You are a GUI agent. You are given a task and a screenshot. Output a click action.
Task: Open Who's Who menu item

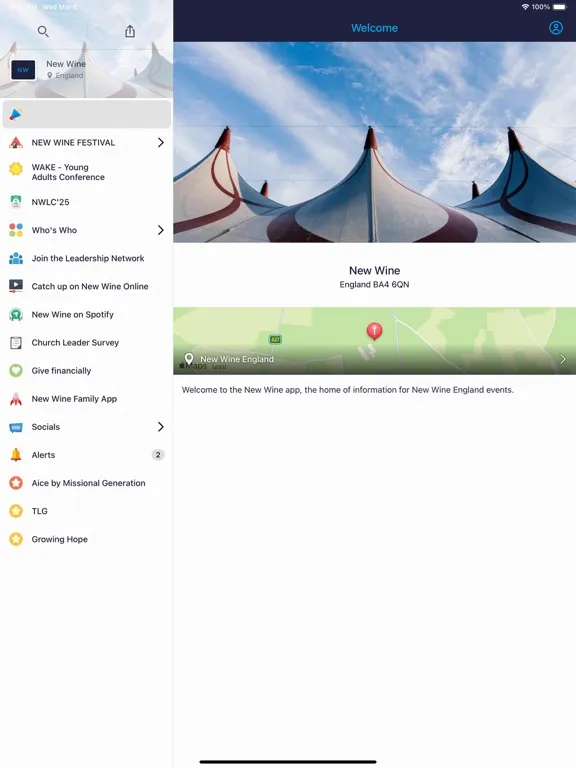(x=87, y=230)
